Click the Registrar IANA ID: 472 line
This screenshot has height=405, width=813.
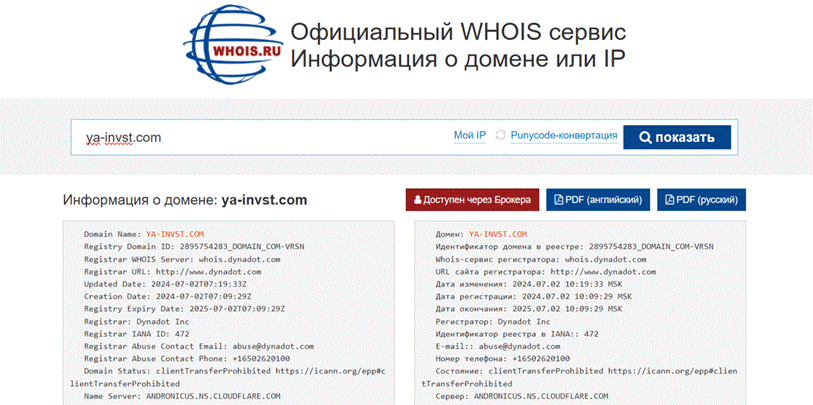(x=136, y=334)
